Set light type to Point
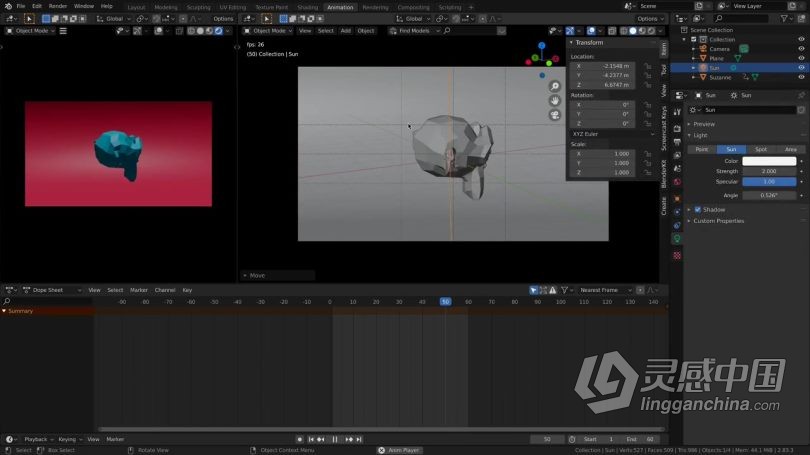 (702, 149)
